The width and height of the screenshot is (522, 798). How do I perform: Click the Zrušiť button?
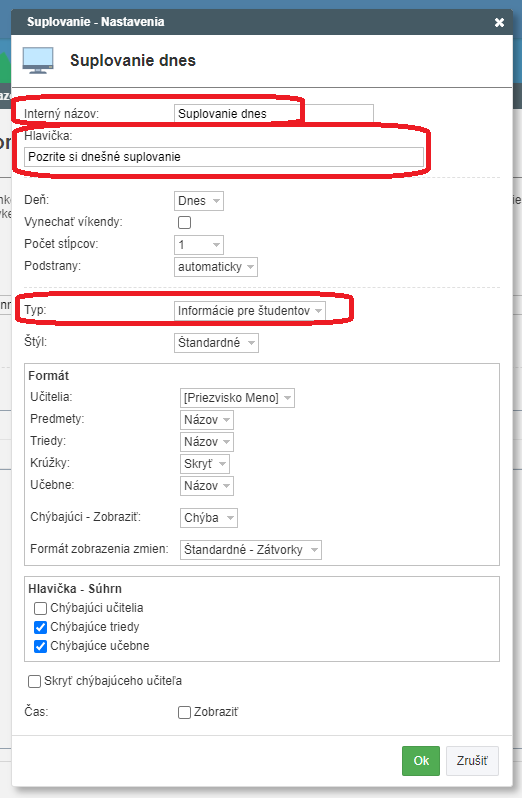pos(472,761)
